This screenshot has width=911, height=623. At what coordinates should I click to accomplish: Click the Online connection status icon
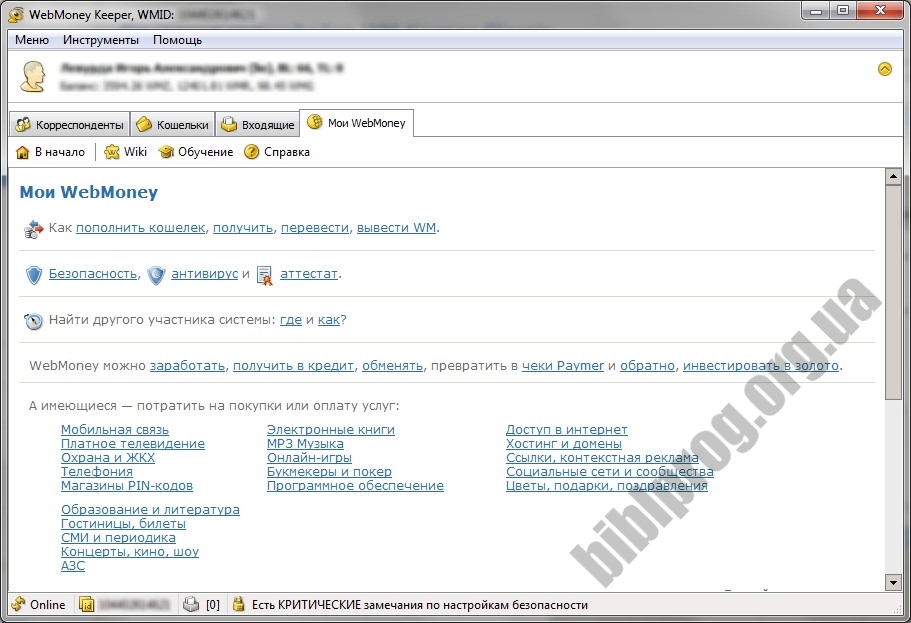18,604
